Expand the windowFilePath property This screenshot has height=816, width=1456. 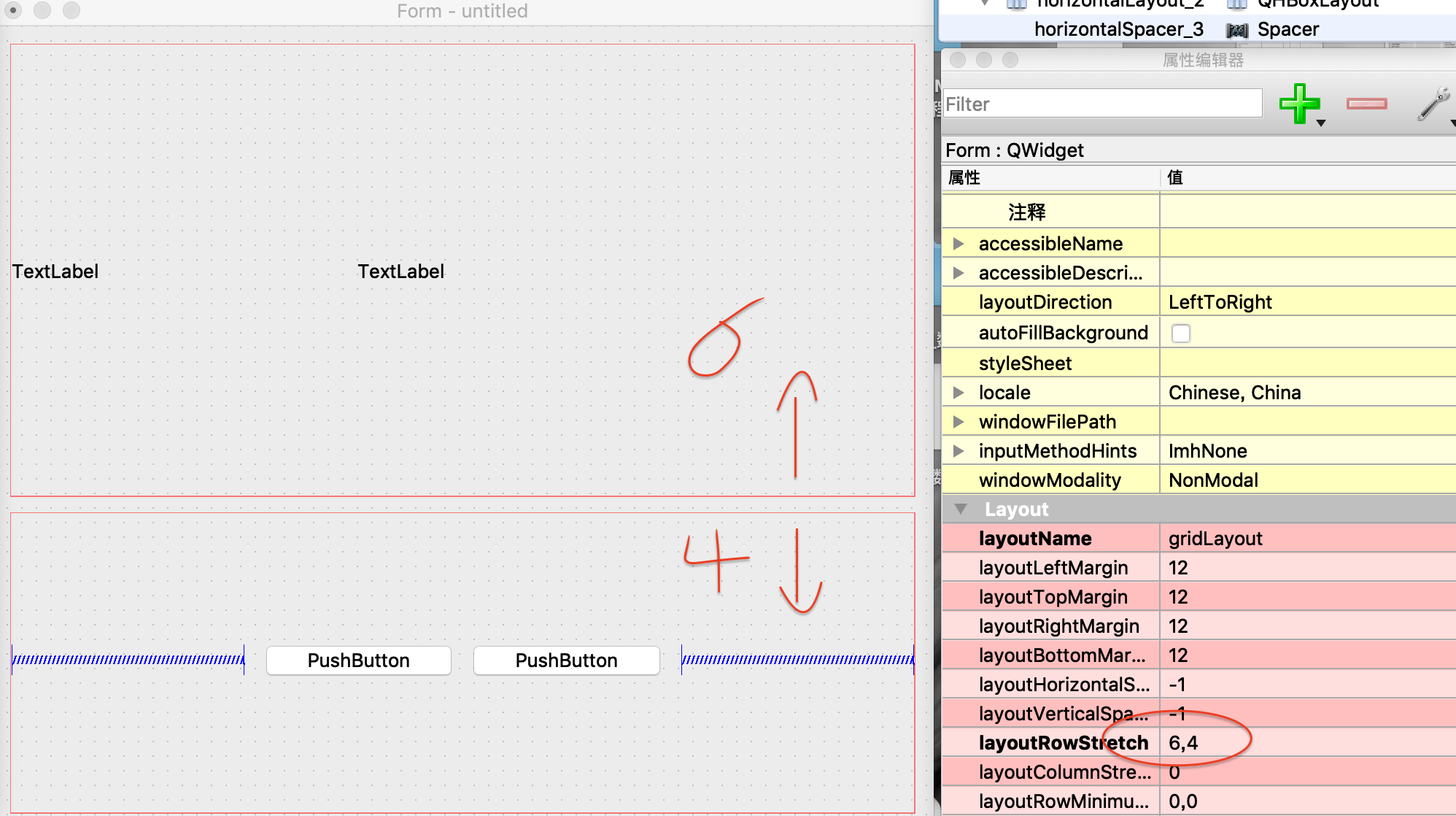coord(959,422)
